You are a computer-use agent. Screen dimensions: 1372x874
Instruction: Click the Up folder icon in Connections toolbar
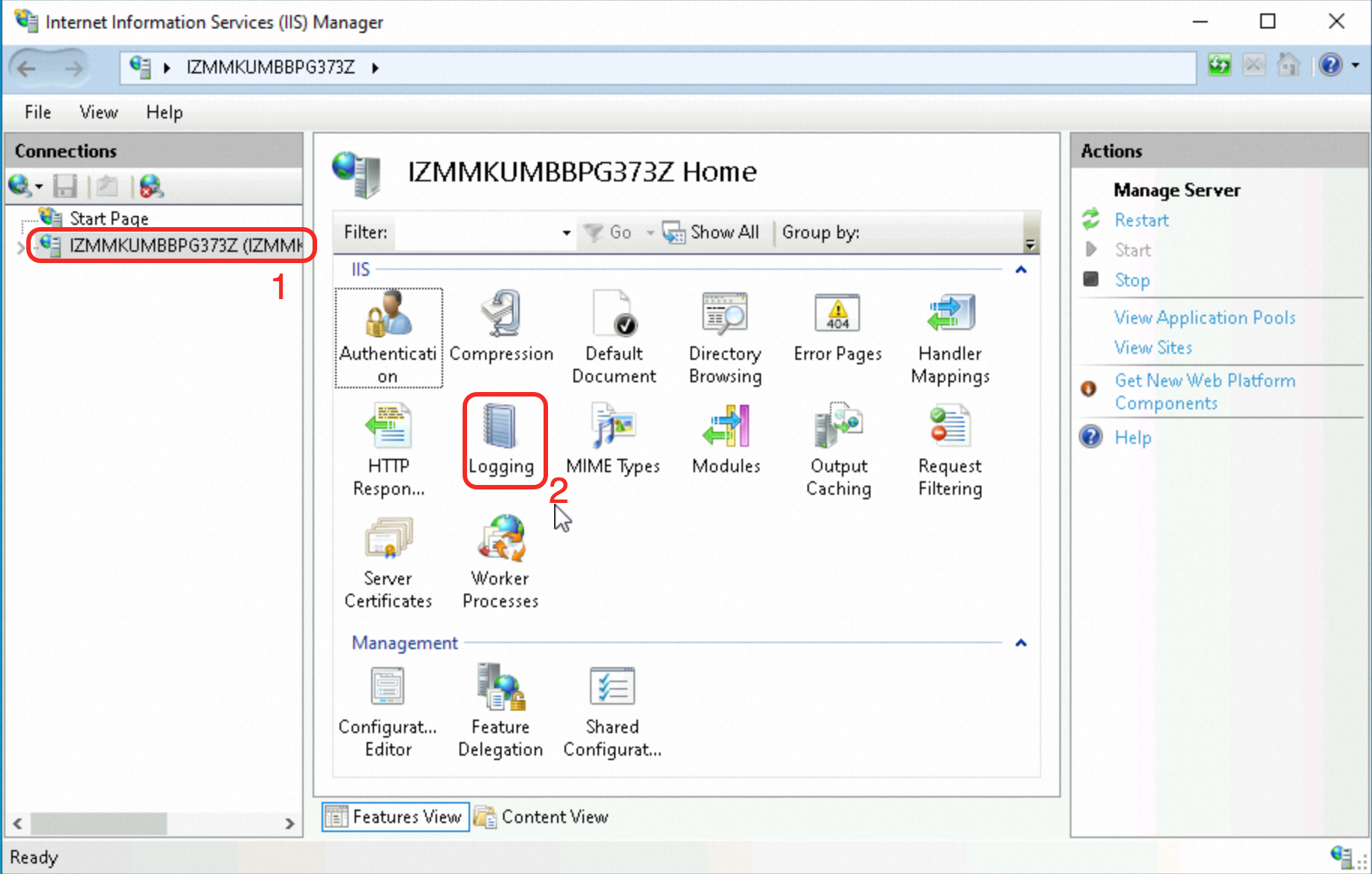coord(107,186)
